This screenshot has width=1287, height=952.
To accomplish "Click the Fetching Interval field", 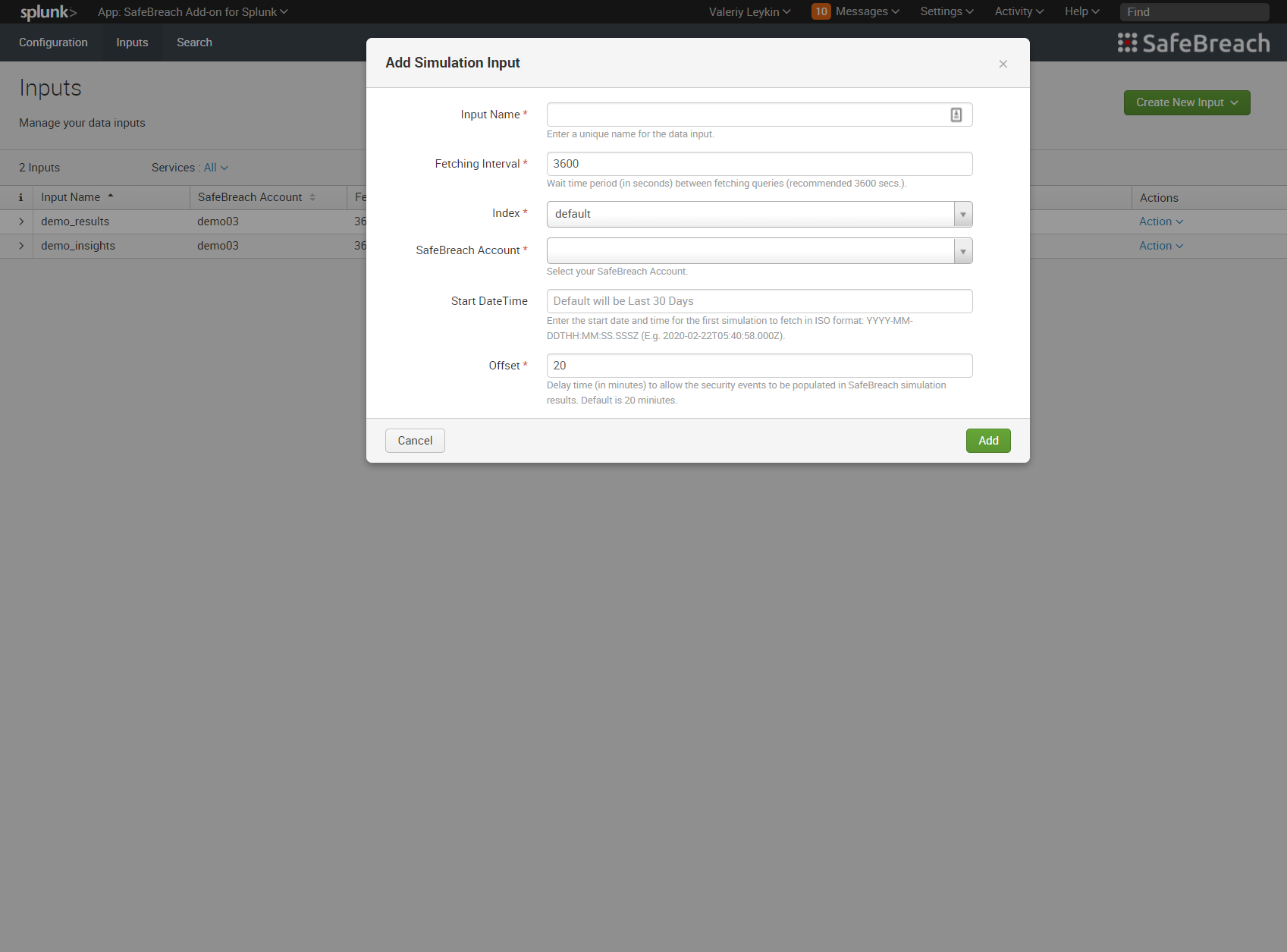I will 759,164.
